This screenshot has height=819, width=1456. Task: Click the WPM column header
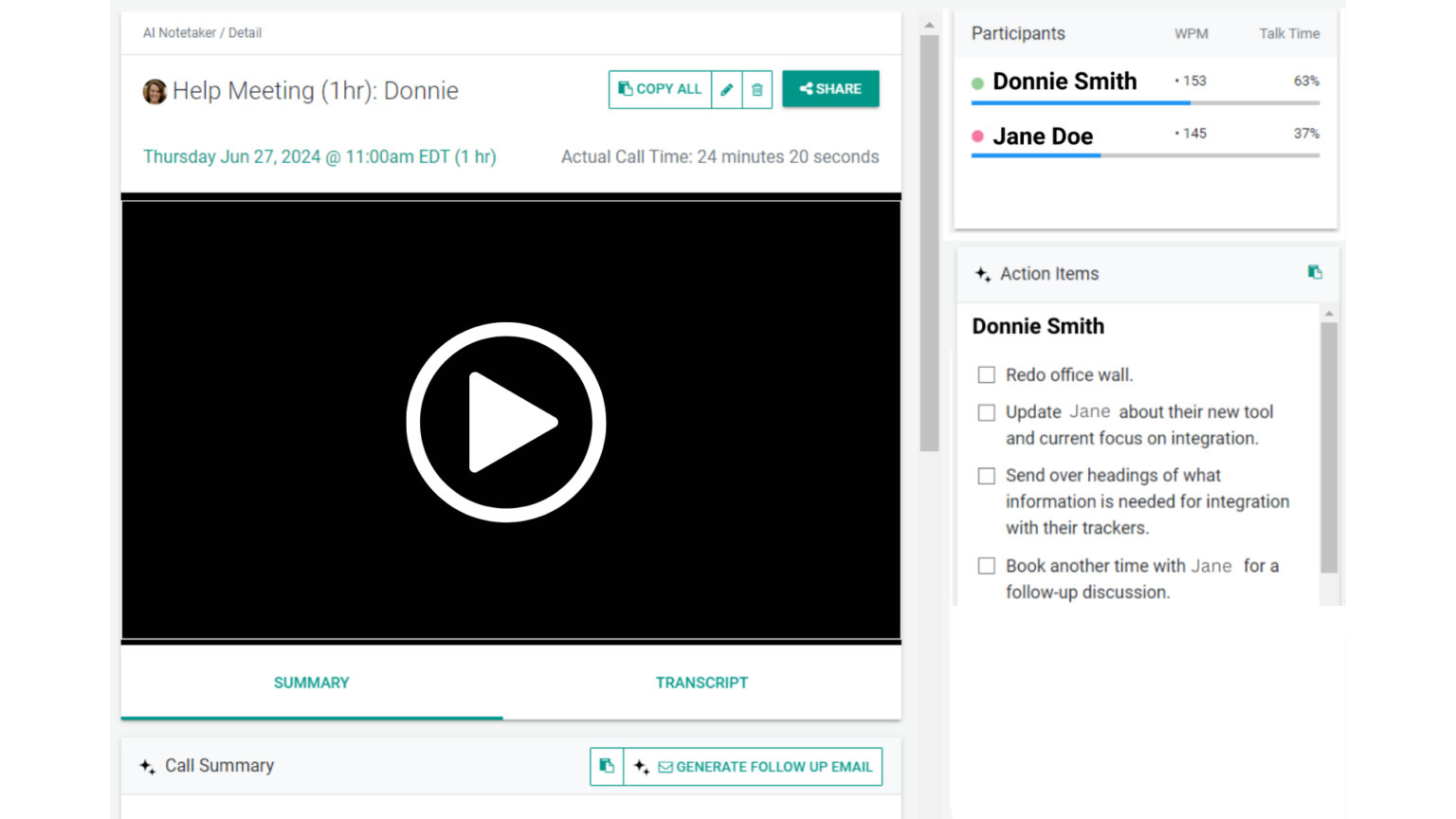(x=1191, y=34)
